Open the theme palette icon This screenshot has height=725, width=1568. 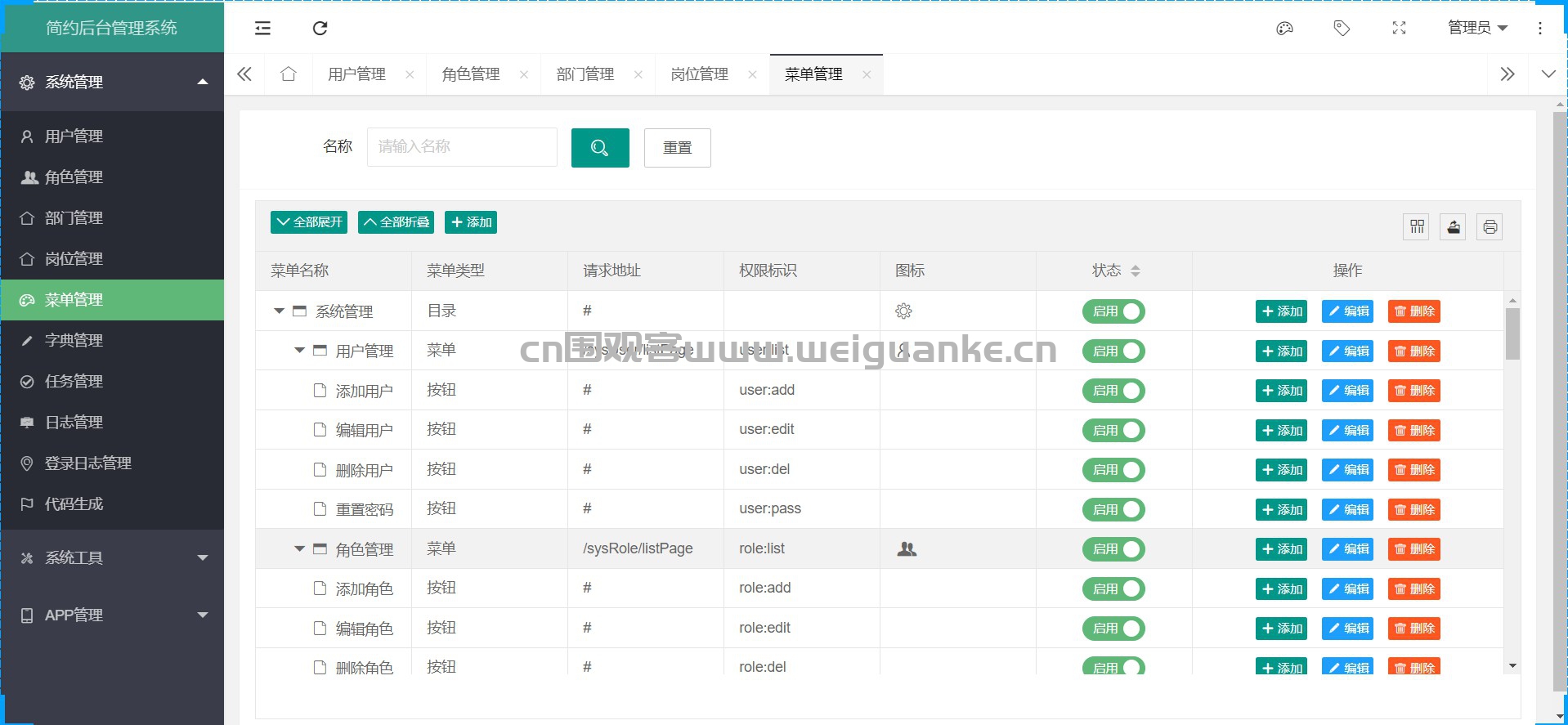[1284, 29]
